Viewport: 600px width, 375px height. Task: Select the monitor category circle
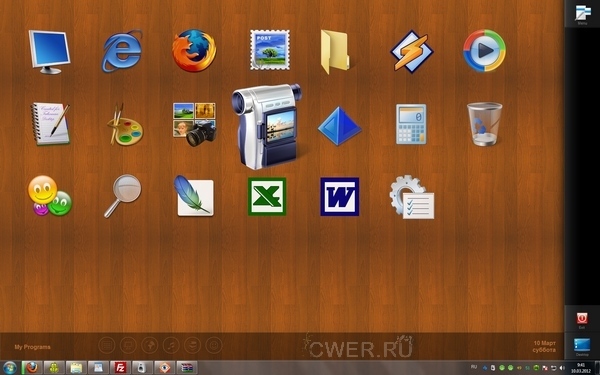tap(128, 345)
